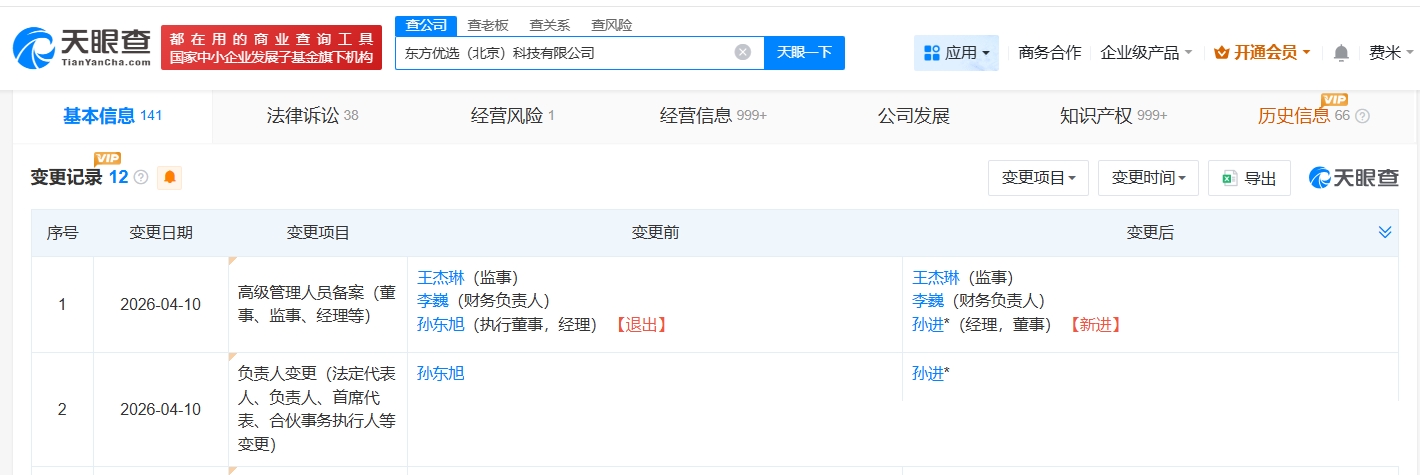This screenshot has height=475, width=1420.
Task: Click the 导出 export button
Action: [x=1249, y=178]
